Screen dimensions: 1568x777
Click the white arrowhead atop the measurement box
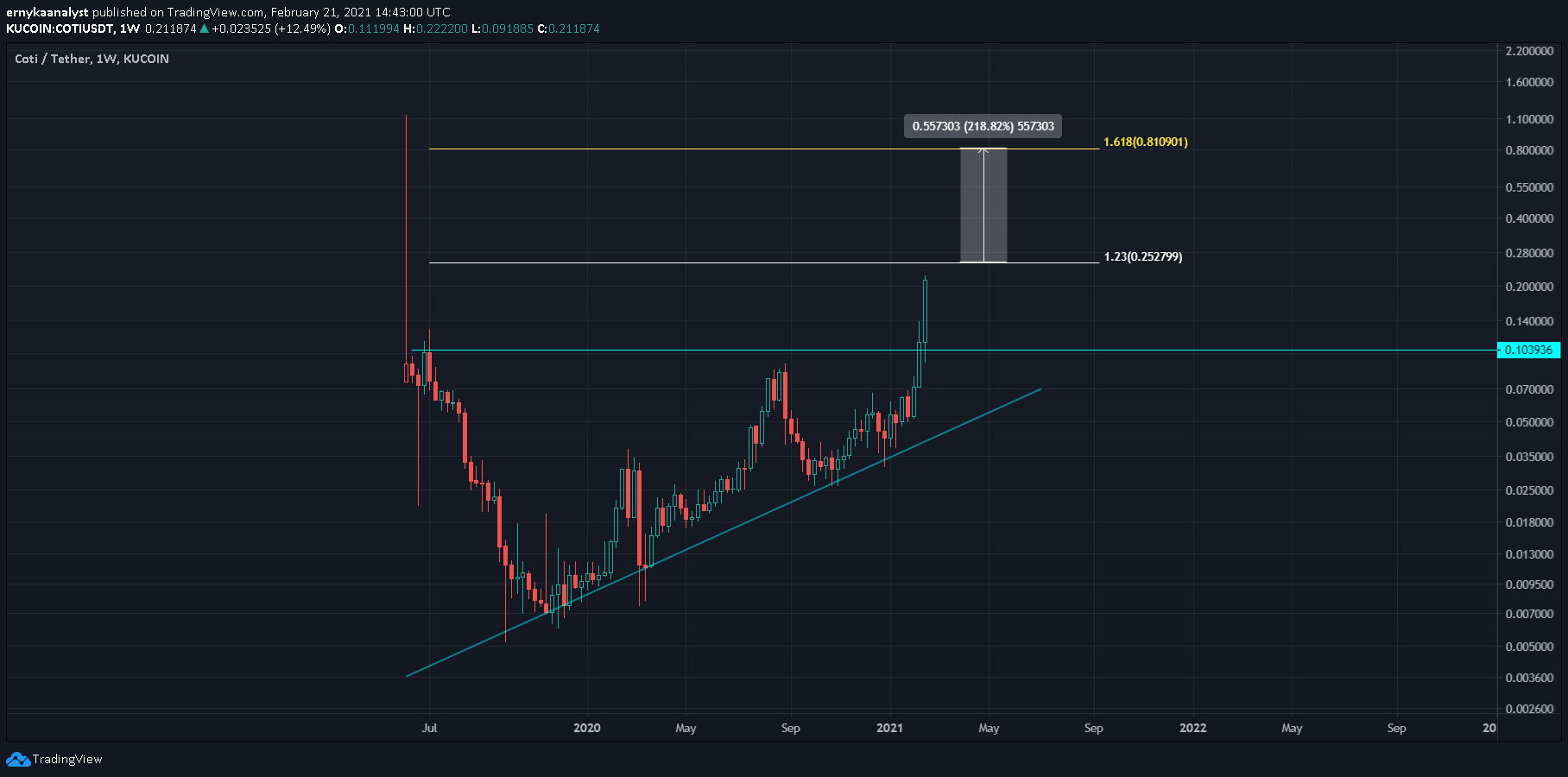(x=983, y=151)
